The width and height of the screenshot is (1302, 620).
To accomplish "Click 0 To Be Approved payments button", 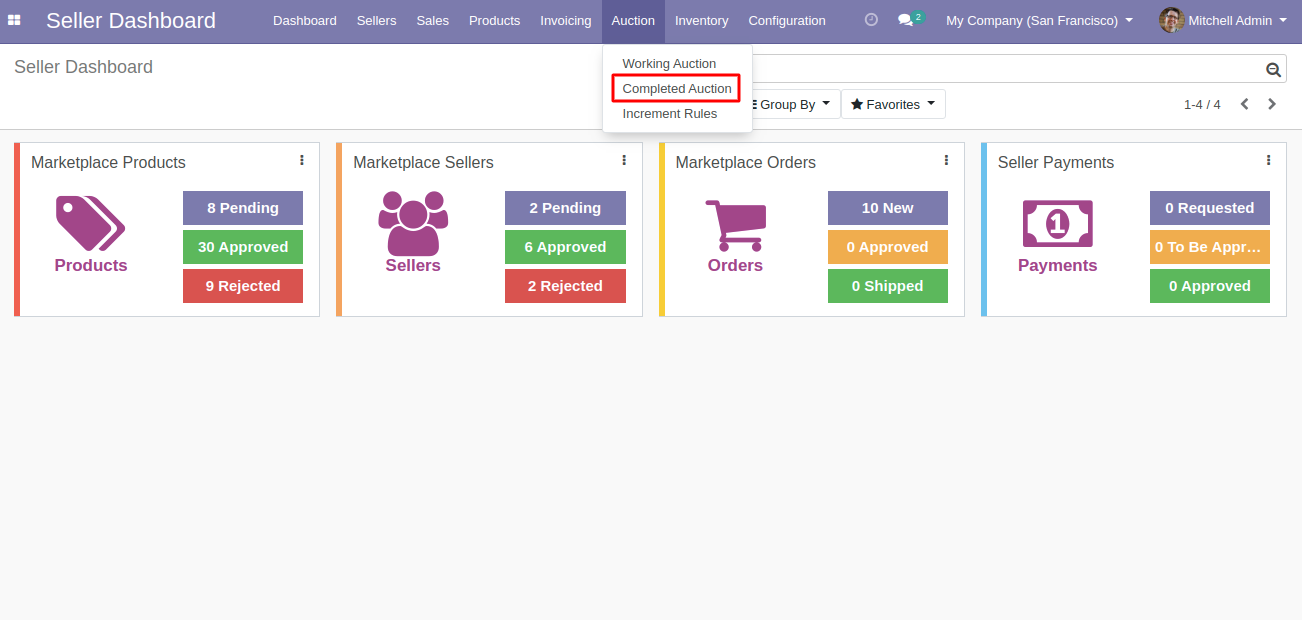I will [x=1210, y=247].
